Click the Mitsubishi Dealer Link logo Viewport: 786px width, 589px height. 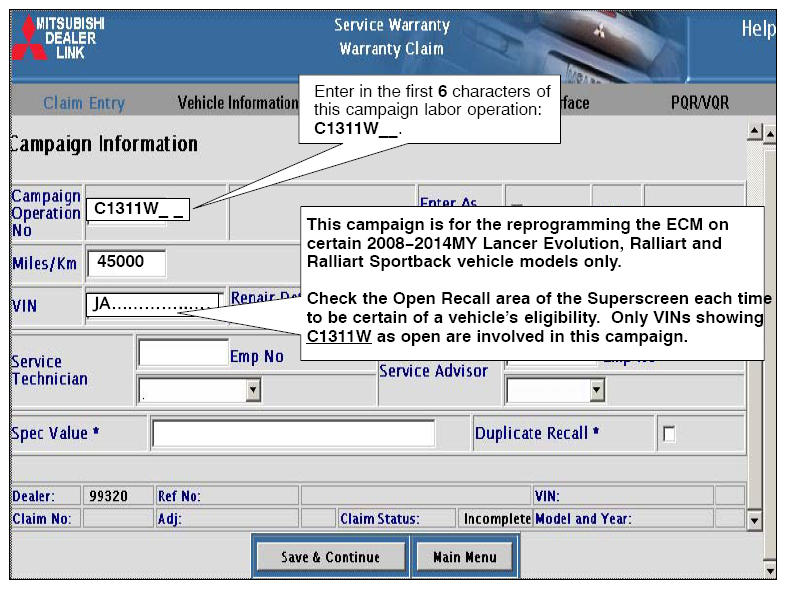[58, 38]
